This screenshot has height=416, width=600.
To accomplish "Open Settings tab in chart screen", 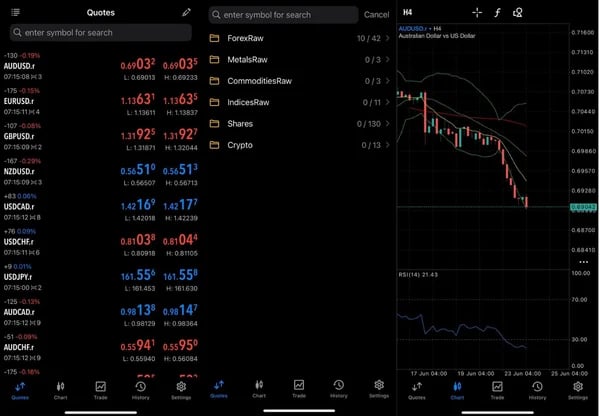I will click(578, 390).
